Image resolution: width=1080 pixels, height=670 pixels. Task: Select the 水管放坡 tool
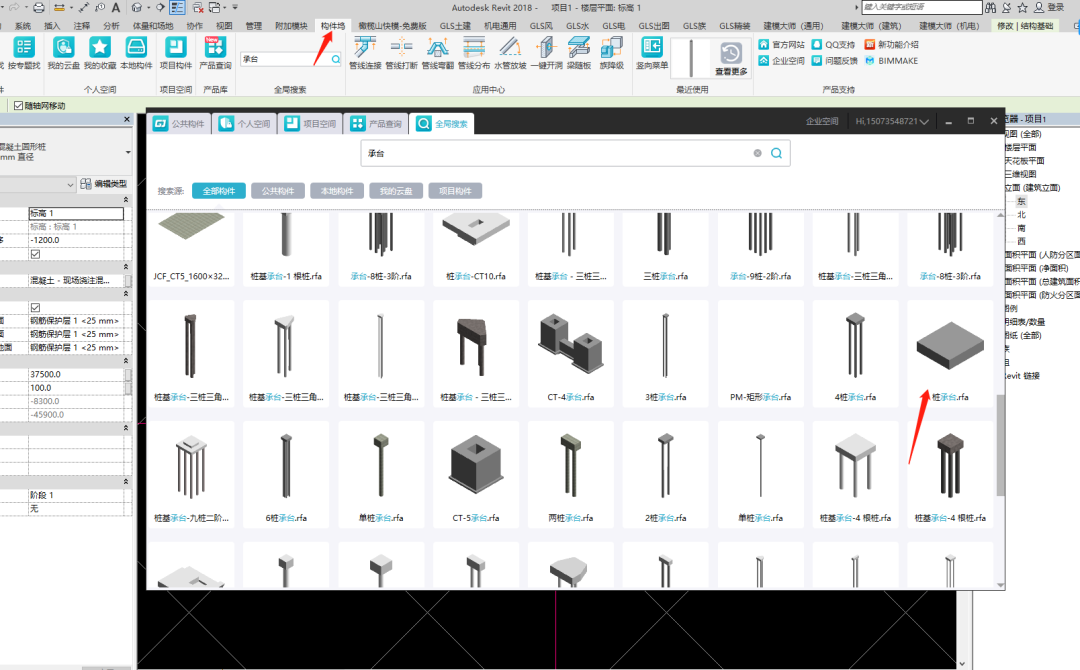(510, 53)
